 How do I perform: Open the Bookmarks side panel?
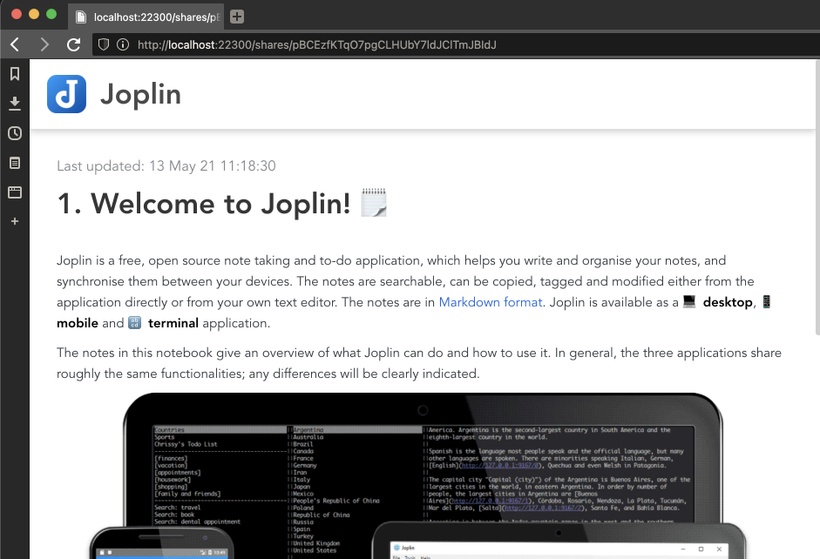point(15,74)
